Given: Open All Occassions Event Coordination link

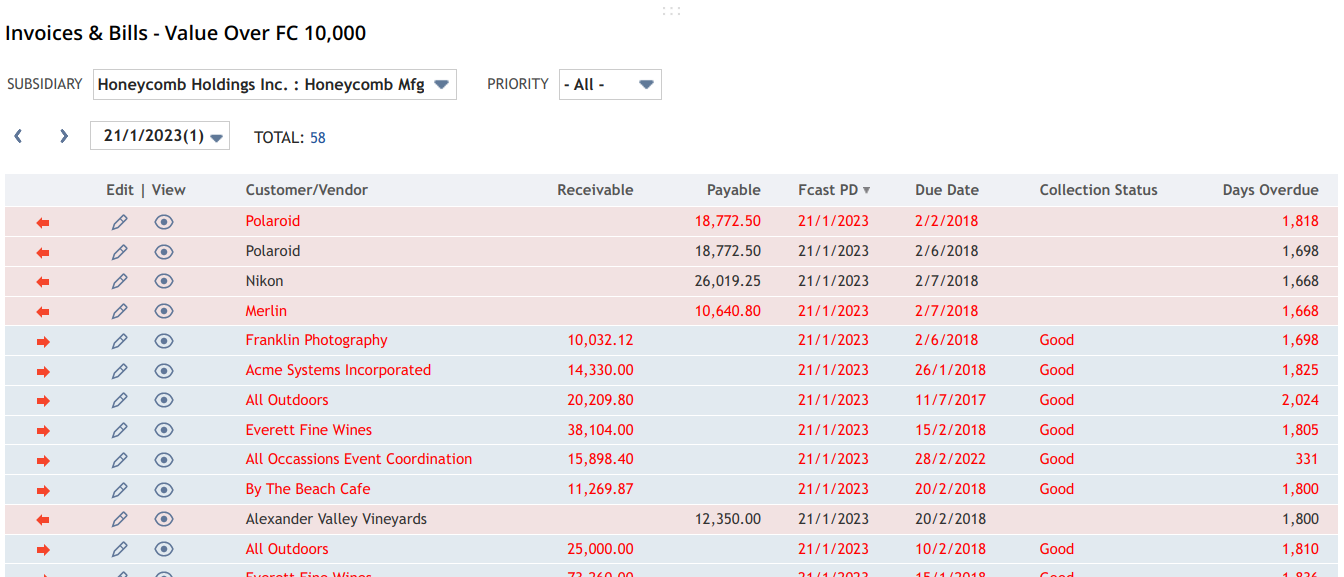Looking at the screenshot, I should tap(359, 459).
